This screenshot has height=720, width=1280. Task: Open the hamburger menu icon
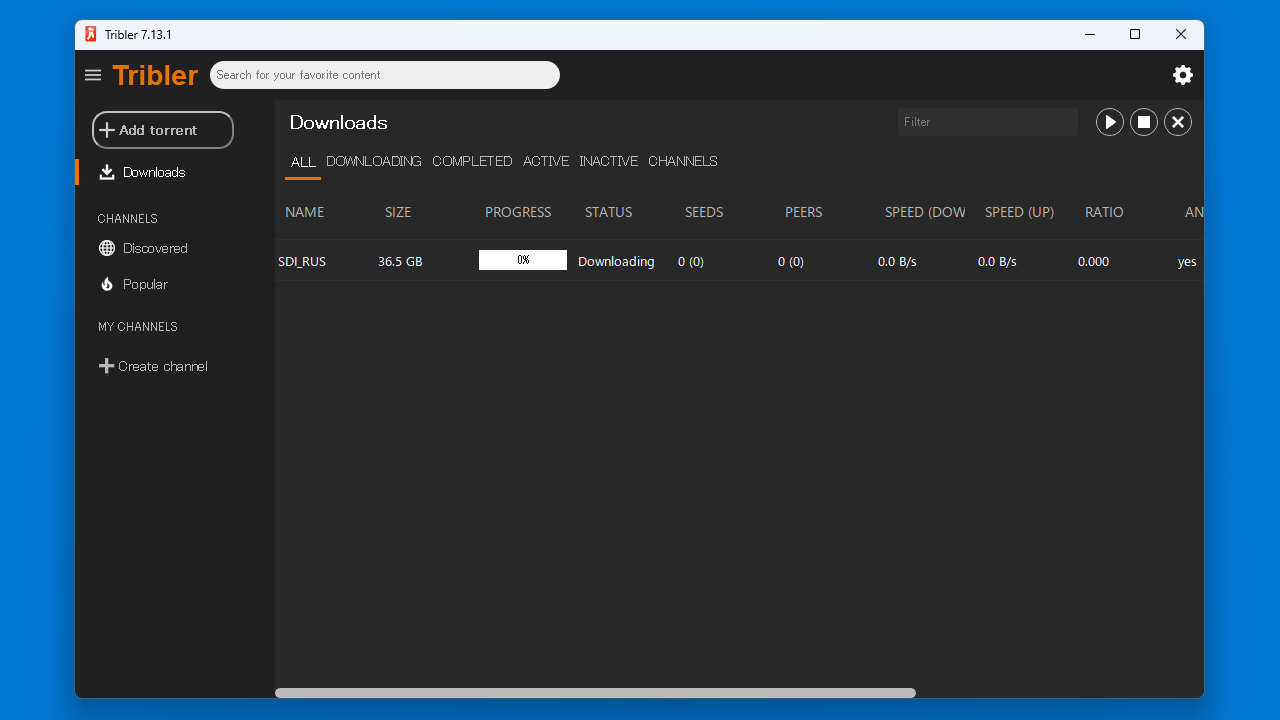(93, 75)
